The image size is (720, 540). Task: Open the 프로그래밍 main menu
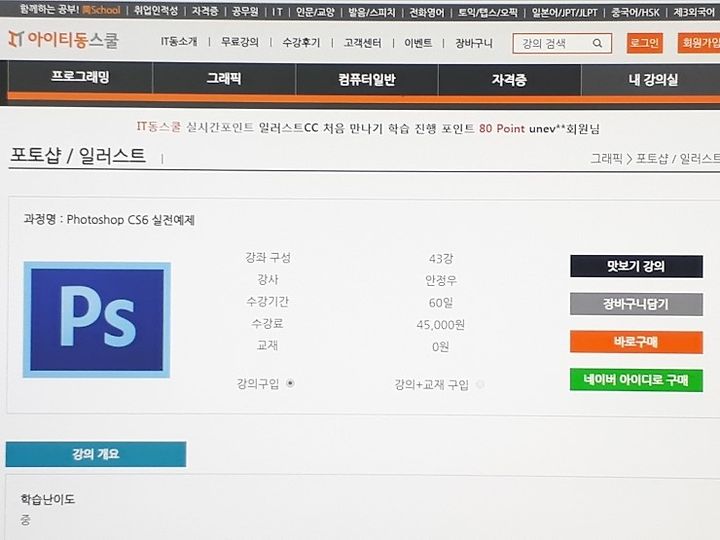pyautogui.click(x=80, y=77)
